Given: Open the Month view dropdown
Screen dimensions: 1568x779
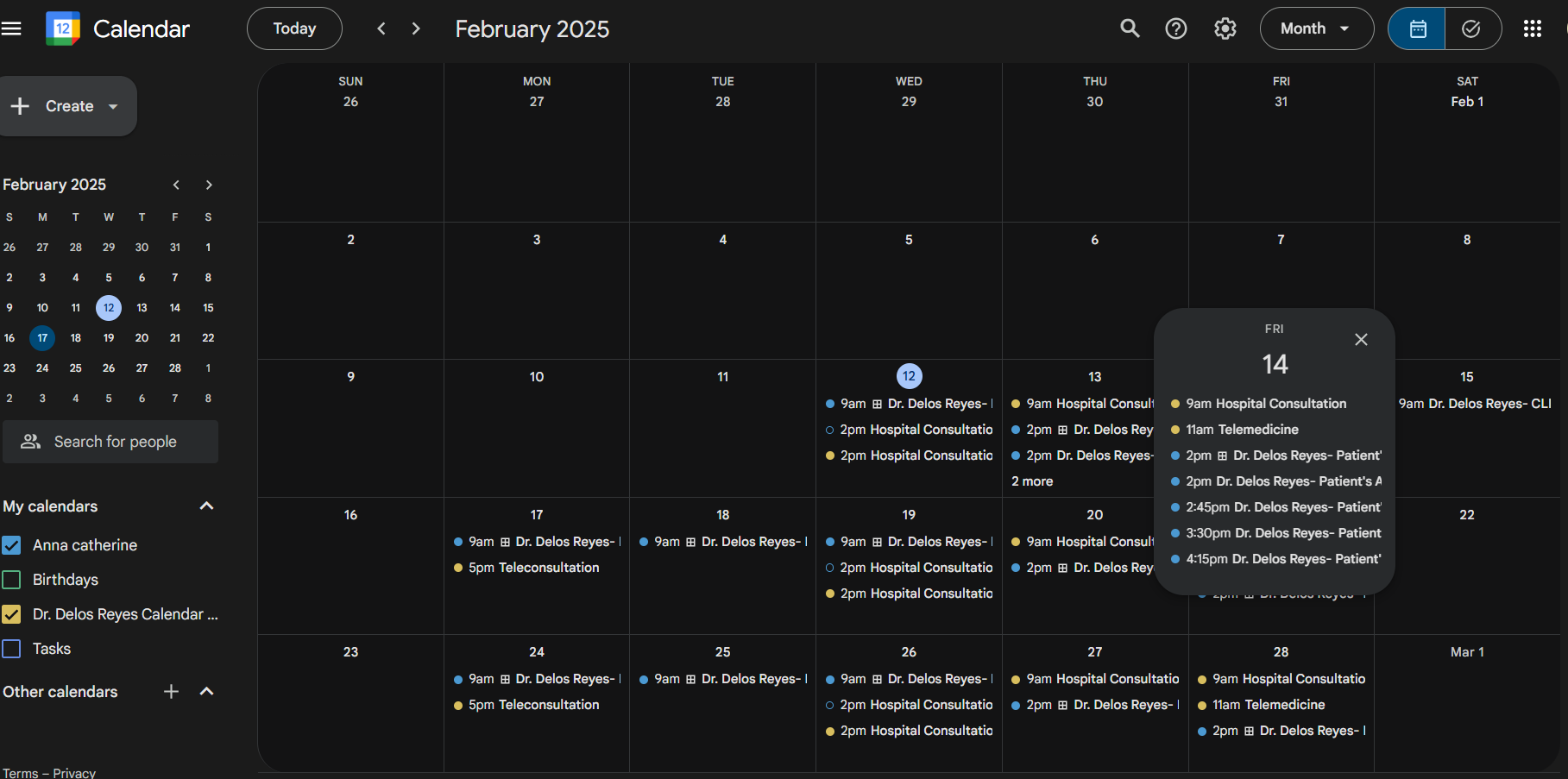Looking at the screenshot, I should [1317, 28].
